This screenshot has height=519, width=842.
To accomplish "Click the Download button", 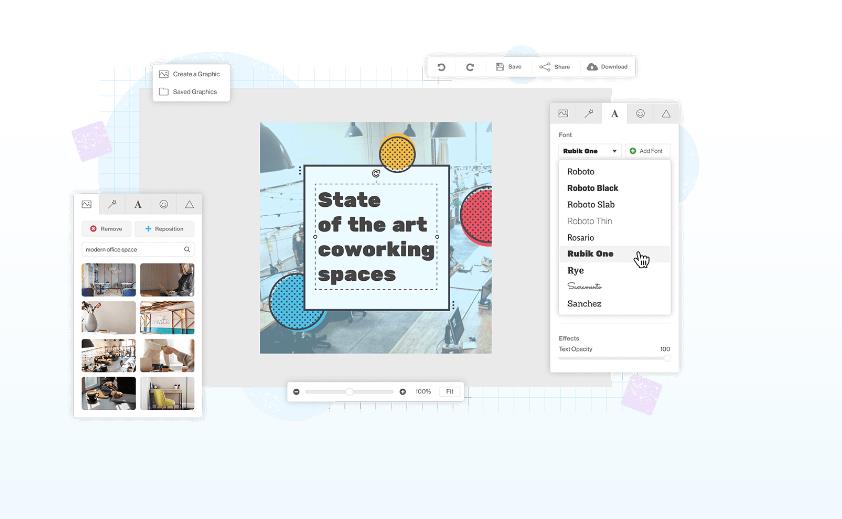I will coord(607,67).
